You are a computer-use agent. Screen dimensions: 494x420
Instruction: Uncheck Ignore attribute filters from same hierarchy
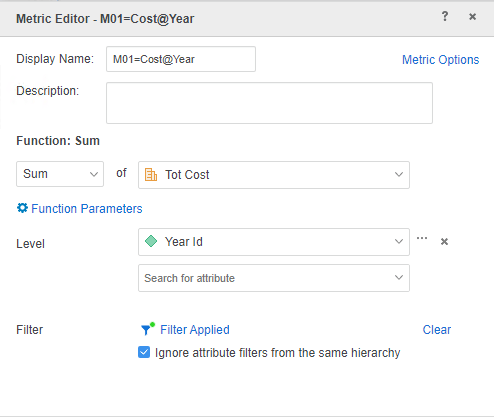tap(144, 352)
